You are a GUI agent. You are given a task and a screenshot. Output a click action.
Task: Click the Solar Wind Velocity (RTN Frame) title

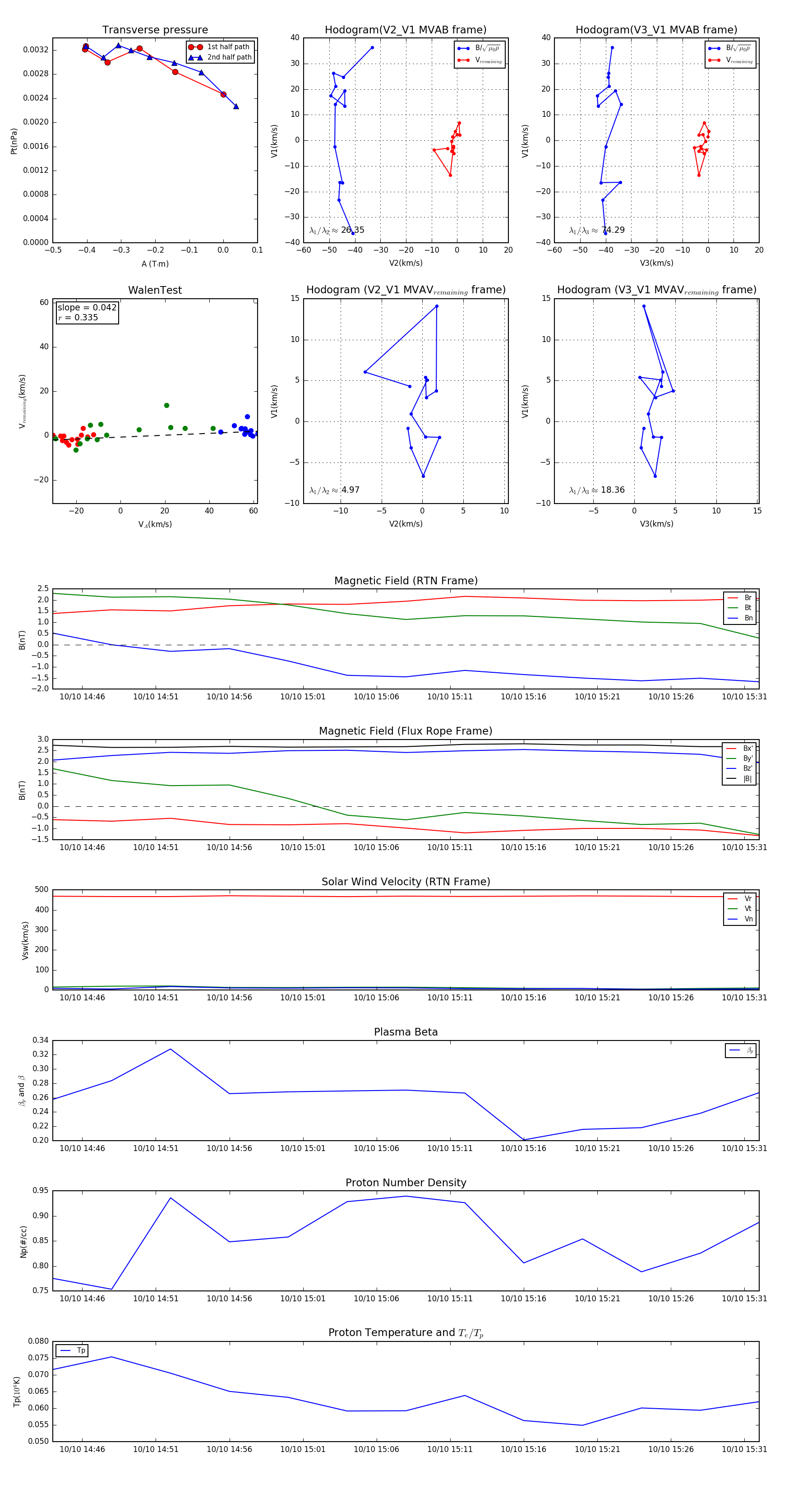406,882
